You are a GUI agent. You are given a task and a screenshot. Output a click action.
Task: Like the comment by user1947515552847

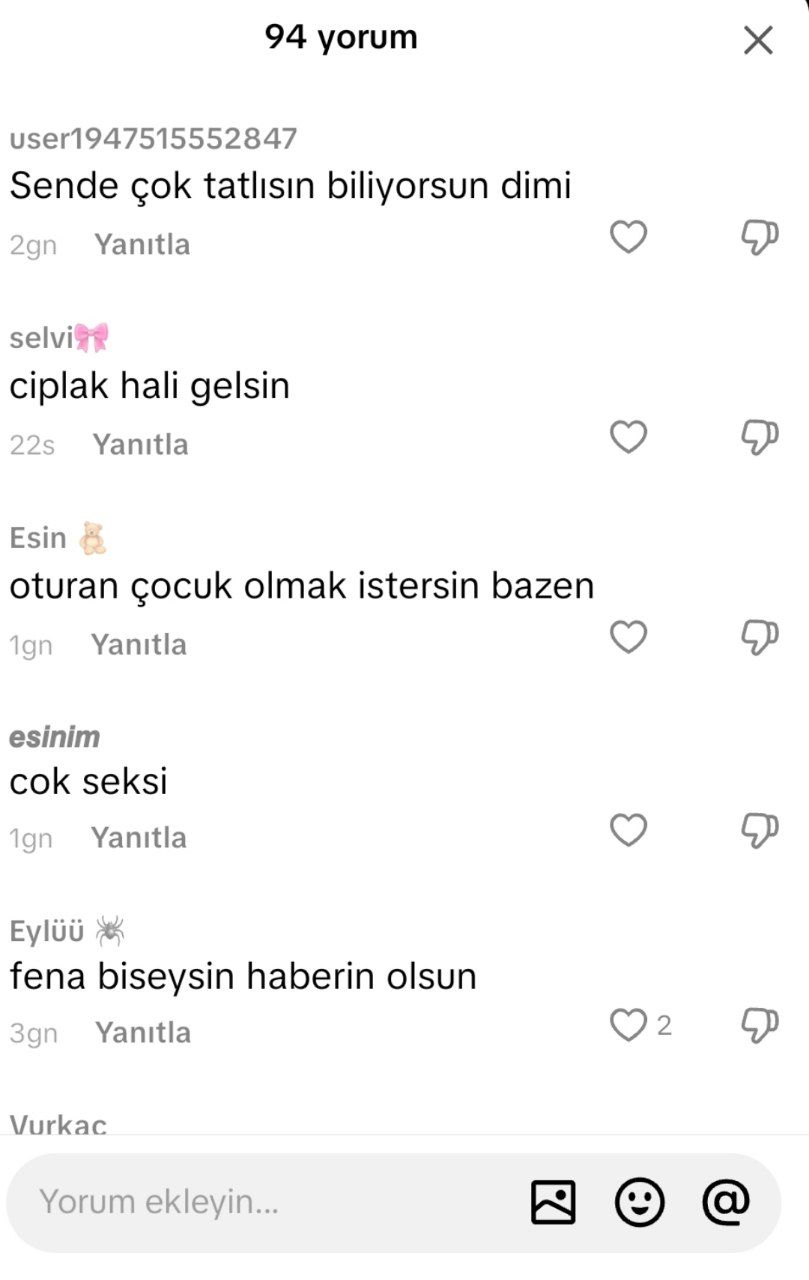629,237
